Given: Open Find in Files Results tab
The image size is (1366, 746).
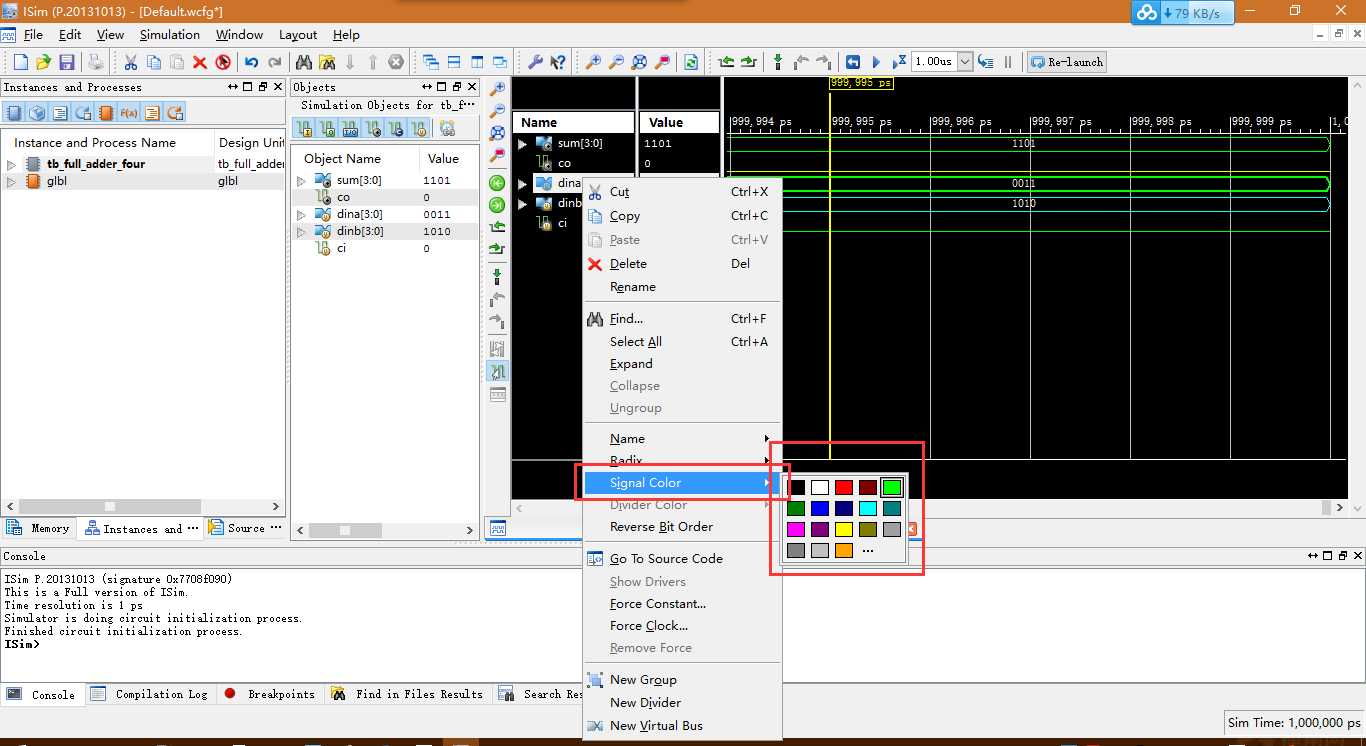Looking at the screenshot, I should (408, 694).
